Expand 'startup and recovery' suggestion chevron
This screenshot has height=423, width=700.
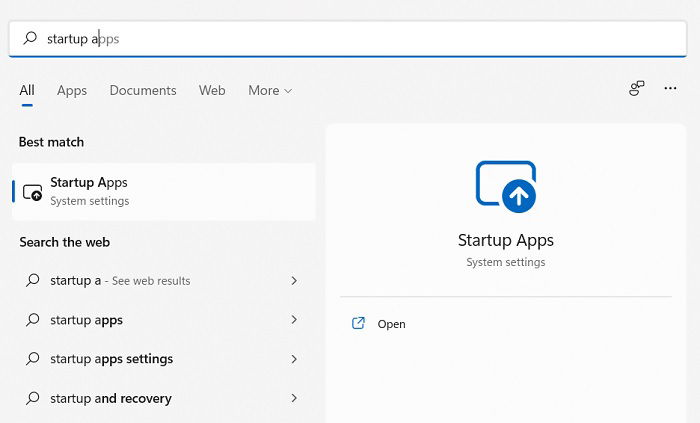294,398
